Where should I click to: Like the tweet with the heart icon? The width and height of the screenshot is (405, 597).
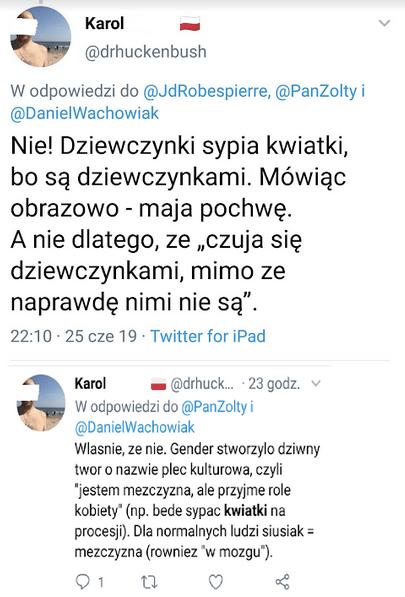(x=216, y=582)
